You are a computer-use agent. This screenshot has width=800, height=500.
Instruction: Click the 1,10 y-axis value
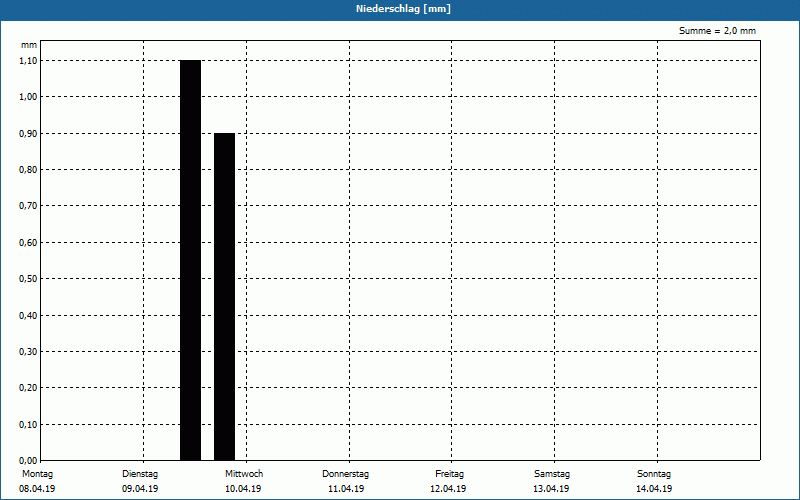(x=28, y=61)
